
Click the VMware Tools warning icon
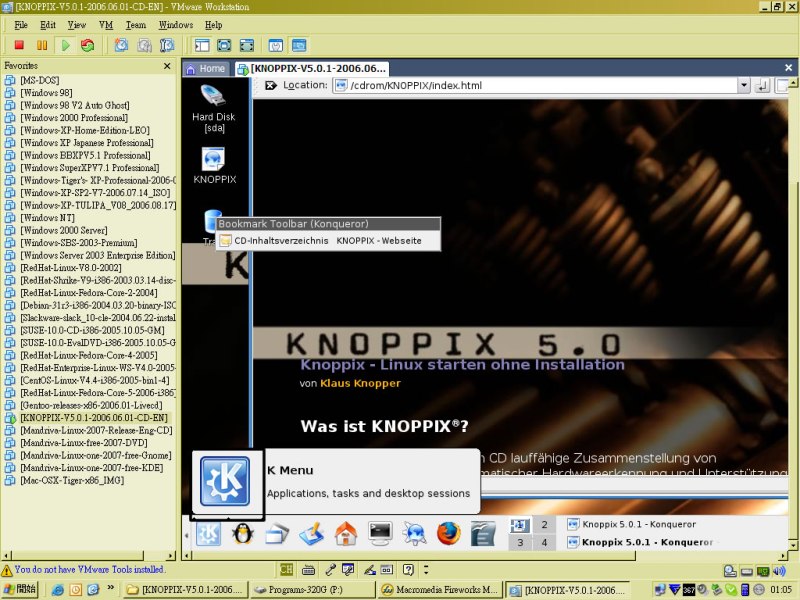click(x=7, y=570)
